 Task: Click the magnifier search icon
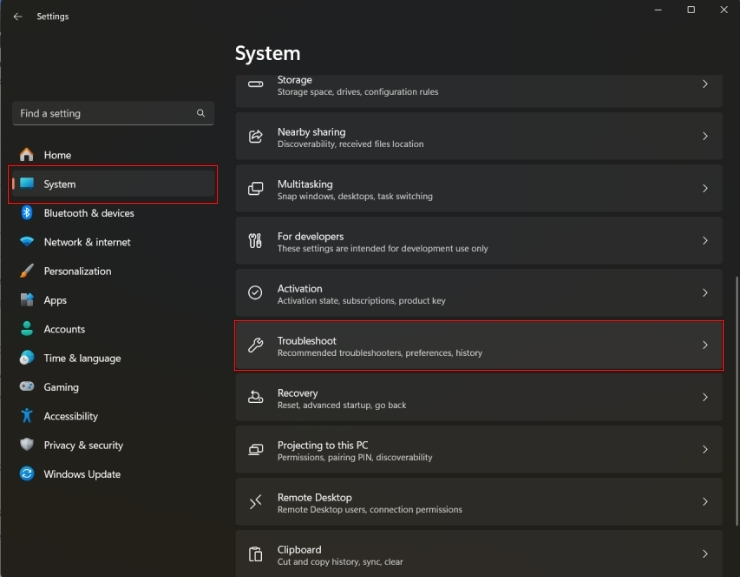[x=201, y=113]
